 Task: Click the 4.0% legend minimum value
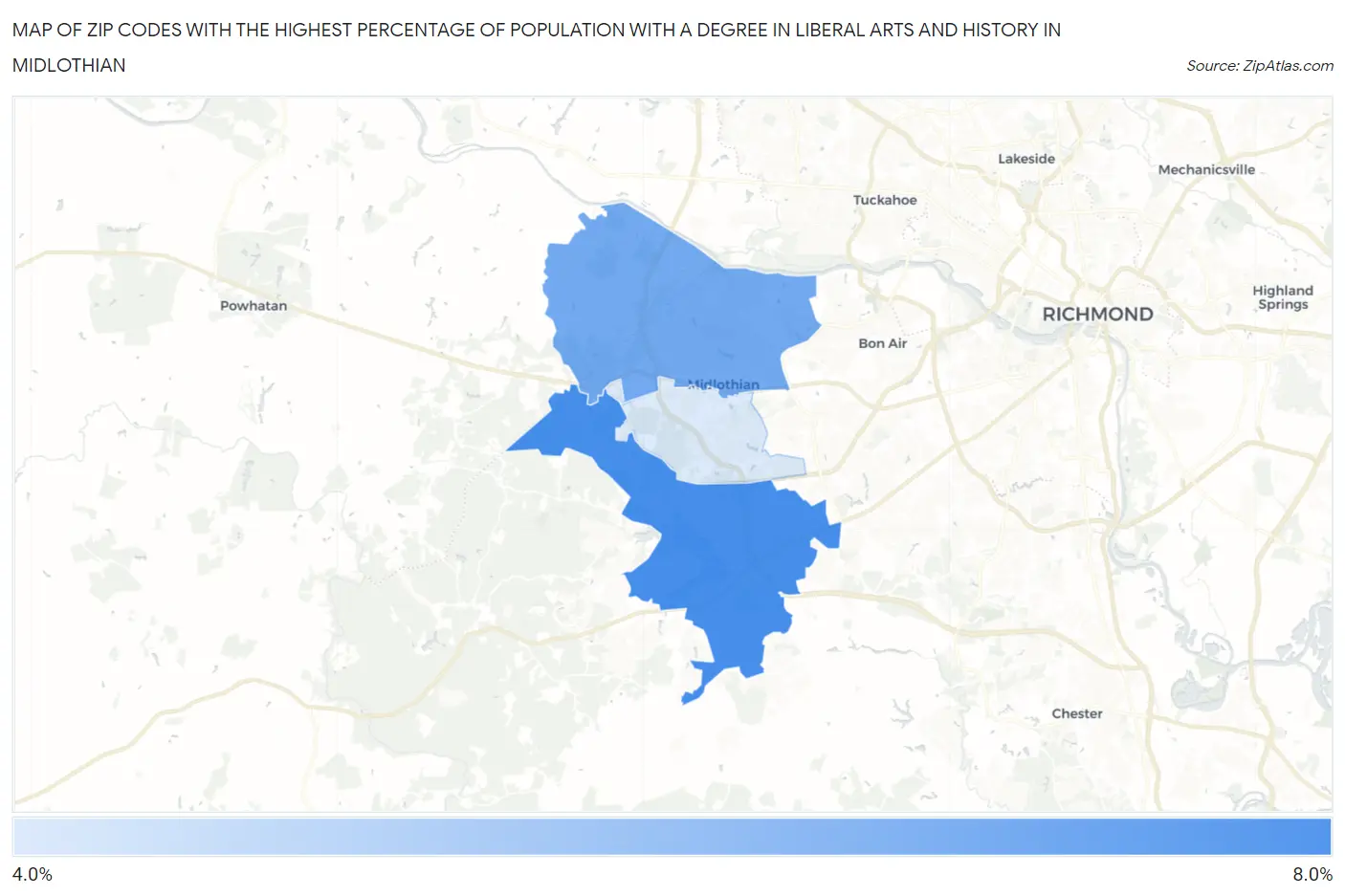click(33, 874)
